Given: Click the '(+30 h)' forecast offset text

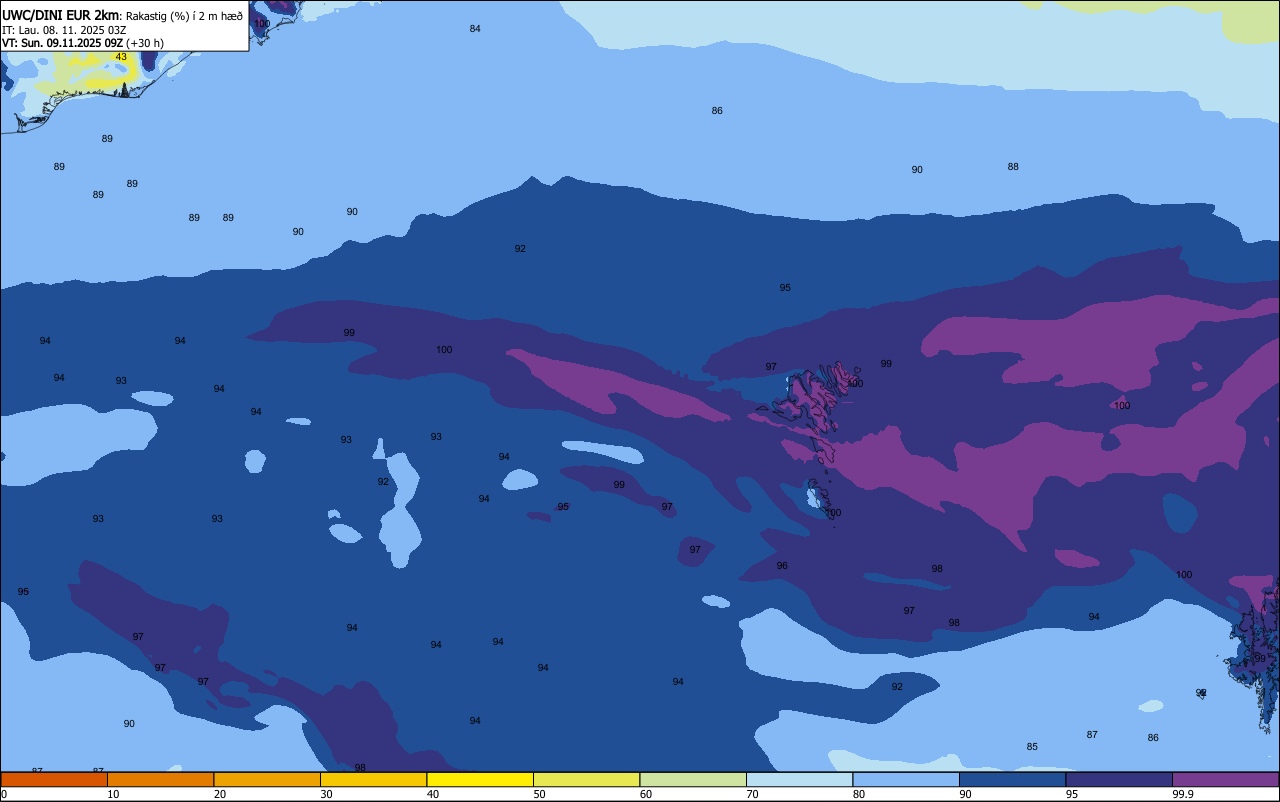Looking at the screenshot, I should [145, 43].
